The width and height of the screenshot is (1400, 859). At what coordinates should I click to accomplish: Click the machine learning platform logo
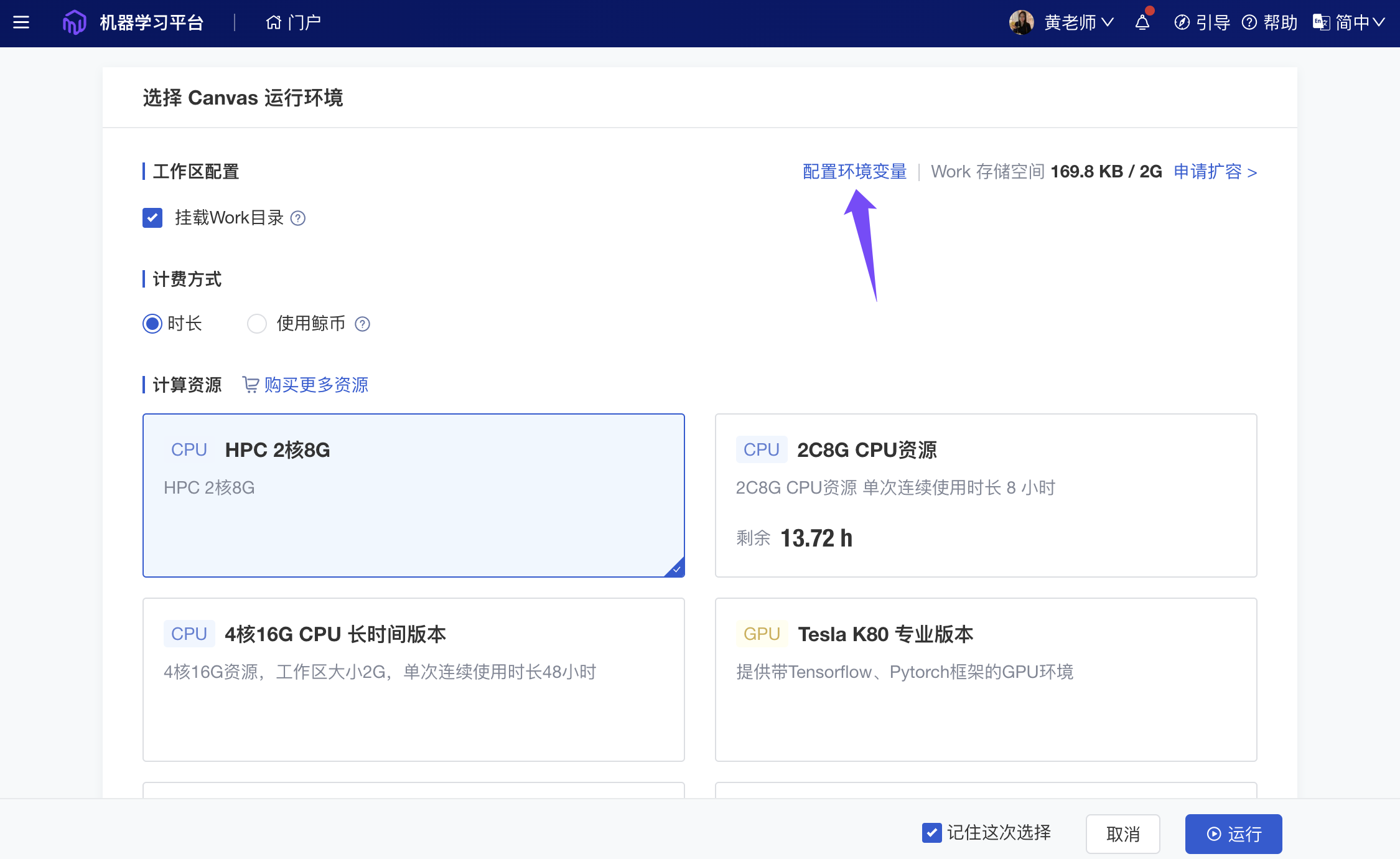point(74,23)
